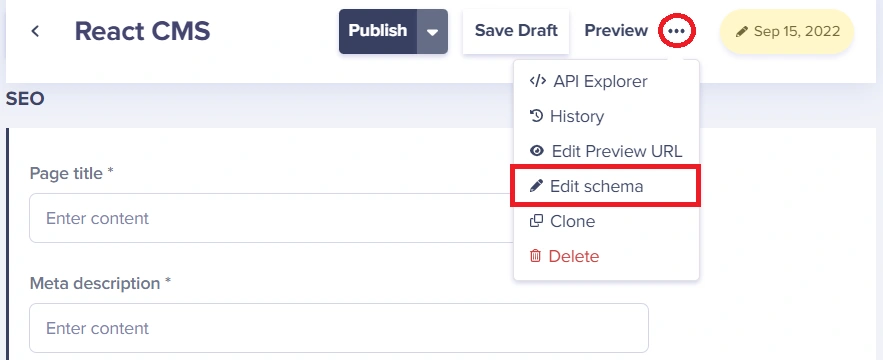Go back using the left chevron arrow
The width and height of the screenshot is (883, 360).
[x=35, y=32]
